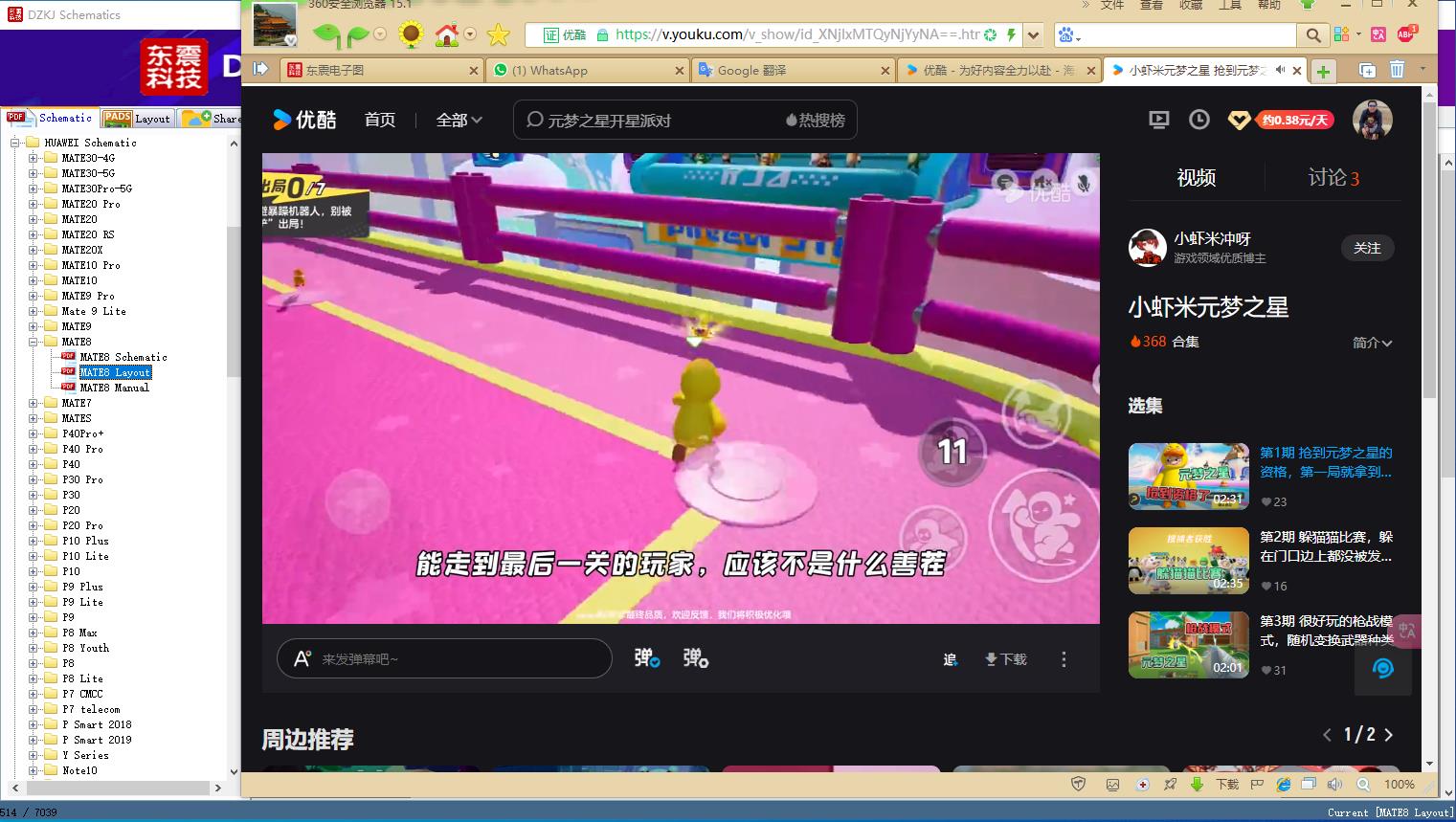Screen dimensions: 1456x822
Task: Click the browser forward leaf icon
Action: [358, 35]
